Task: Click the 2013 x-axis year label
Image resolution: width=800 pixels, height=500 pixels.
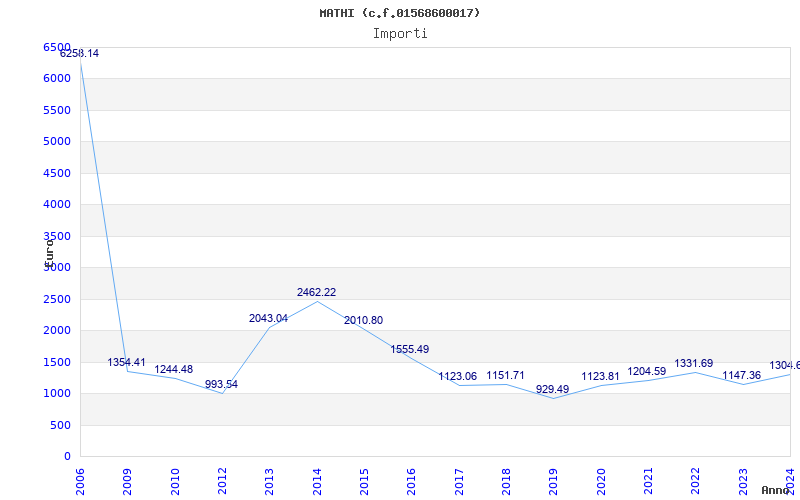Action: point(269,482)
